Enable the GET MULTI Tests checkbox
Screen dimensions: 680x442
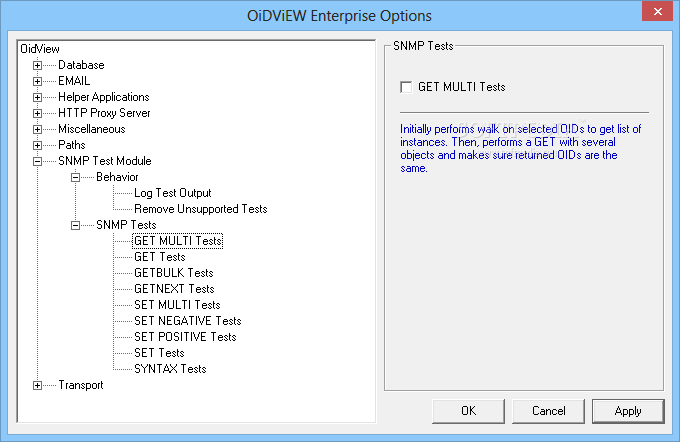406,87
